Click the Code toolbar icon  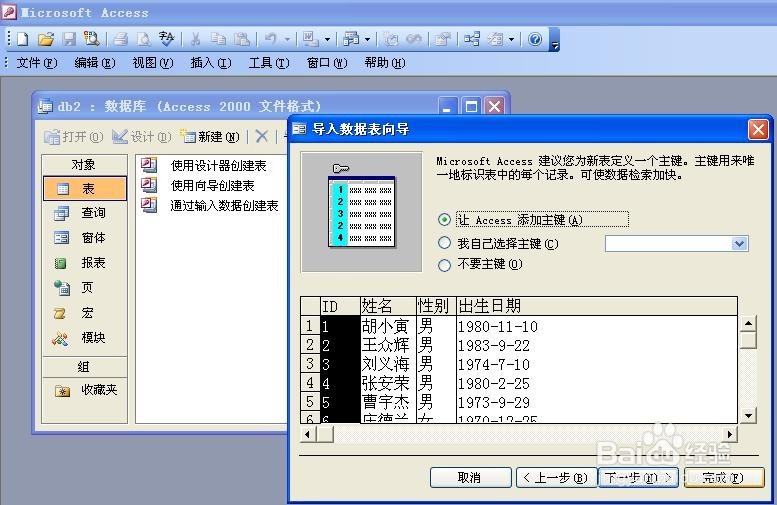point(391,39)
